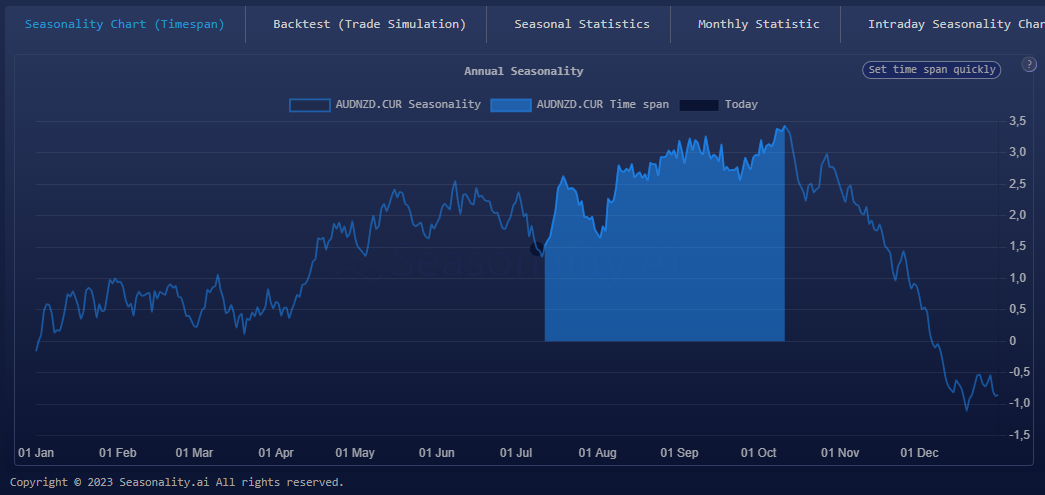Switch to the Backtest (Trade Simulation) tab
1045x495 pixels.
click(x=369, y=24)
